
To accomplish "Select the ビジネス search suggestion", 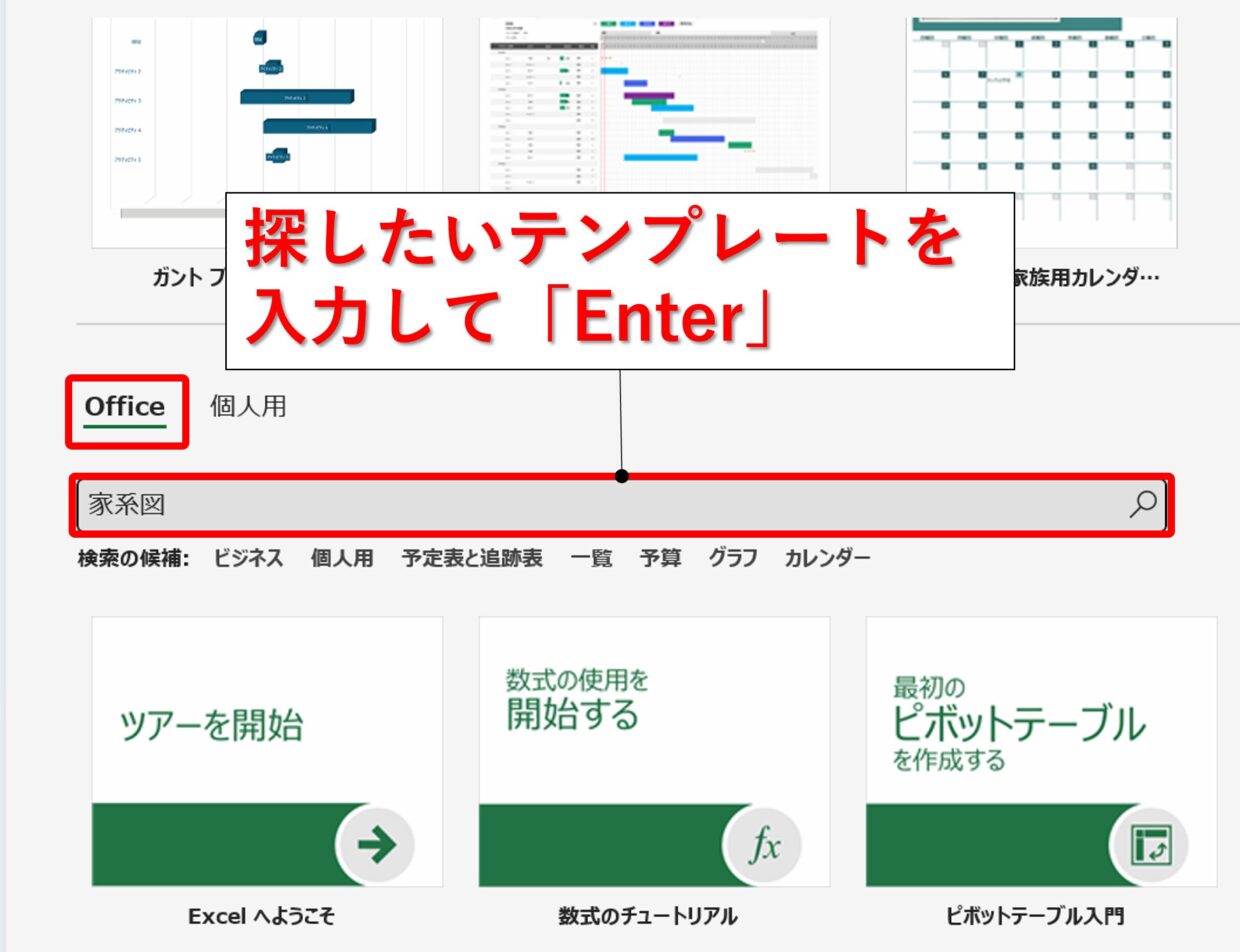I will click(x=248, y=558).
